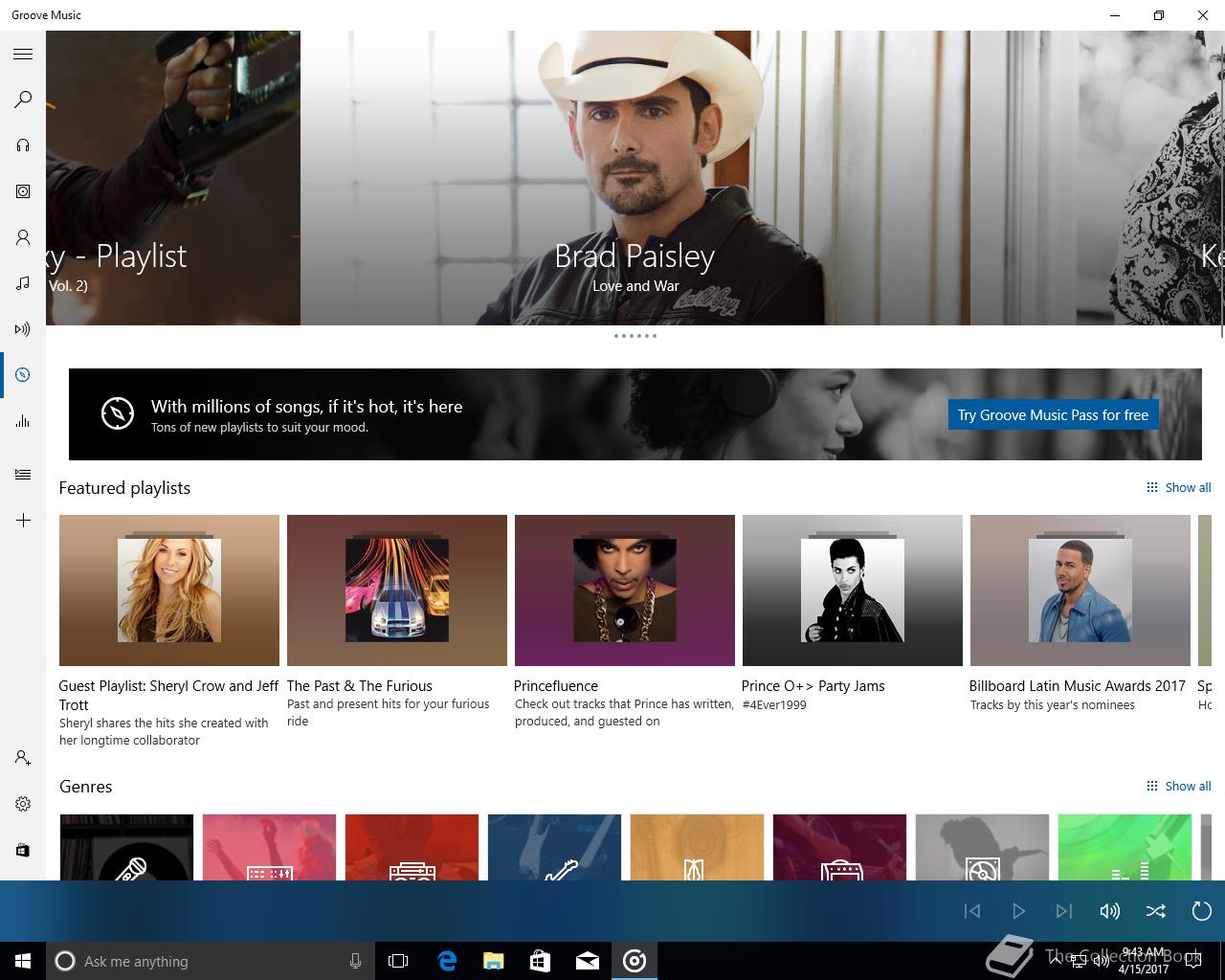Open the Brad Paisley Love and War banner

tap(635, 178)
